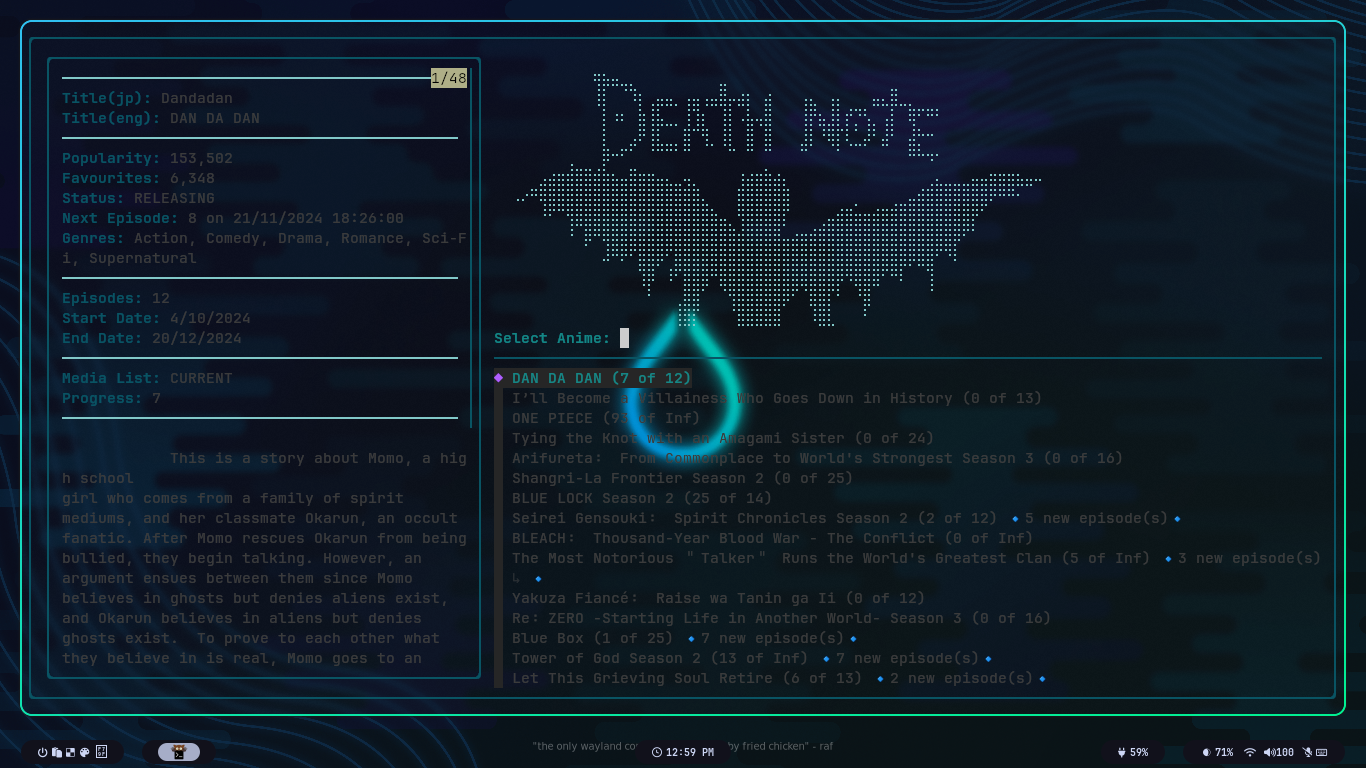Click '5 new episode(s)' badge on Seirei Gensouki
The image size is (1366, 768).
point(1096,518)
